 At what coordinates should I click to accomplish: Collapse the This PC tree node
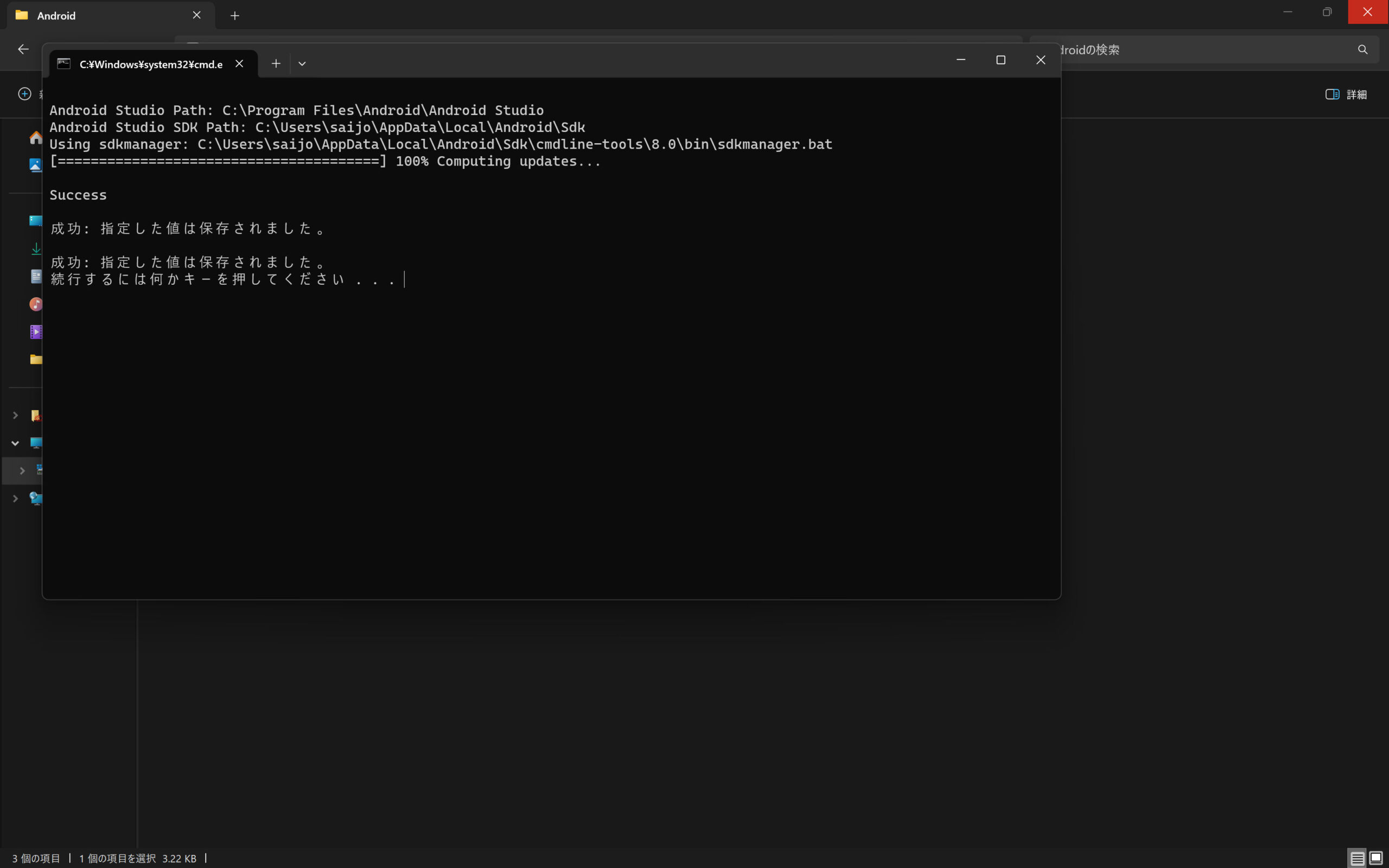point(16,443)
